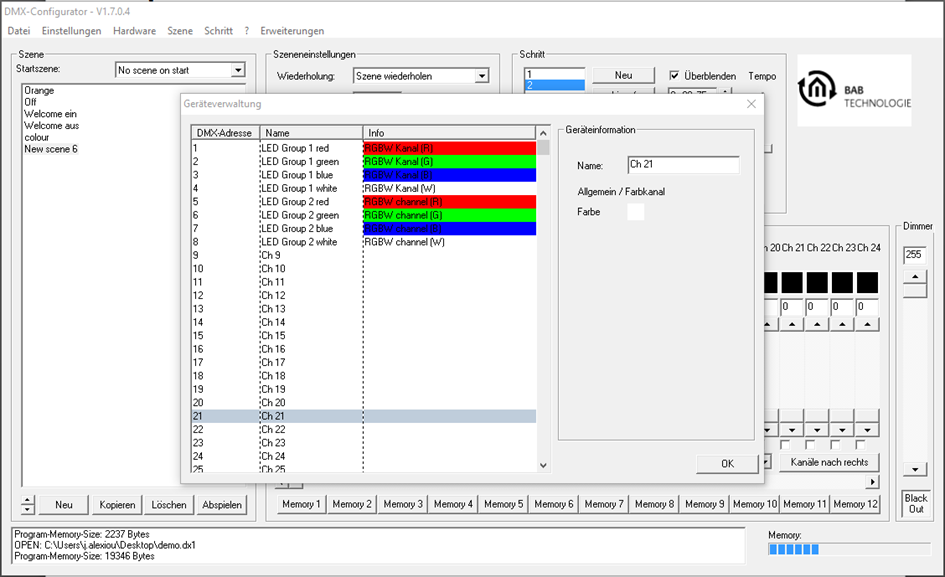This screenshot has width=945, height=577.
Task: Click channel scrollbar right arrow
Action: coord(873,482)
